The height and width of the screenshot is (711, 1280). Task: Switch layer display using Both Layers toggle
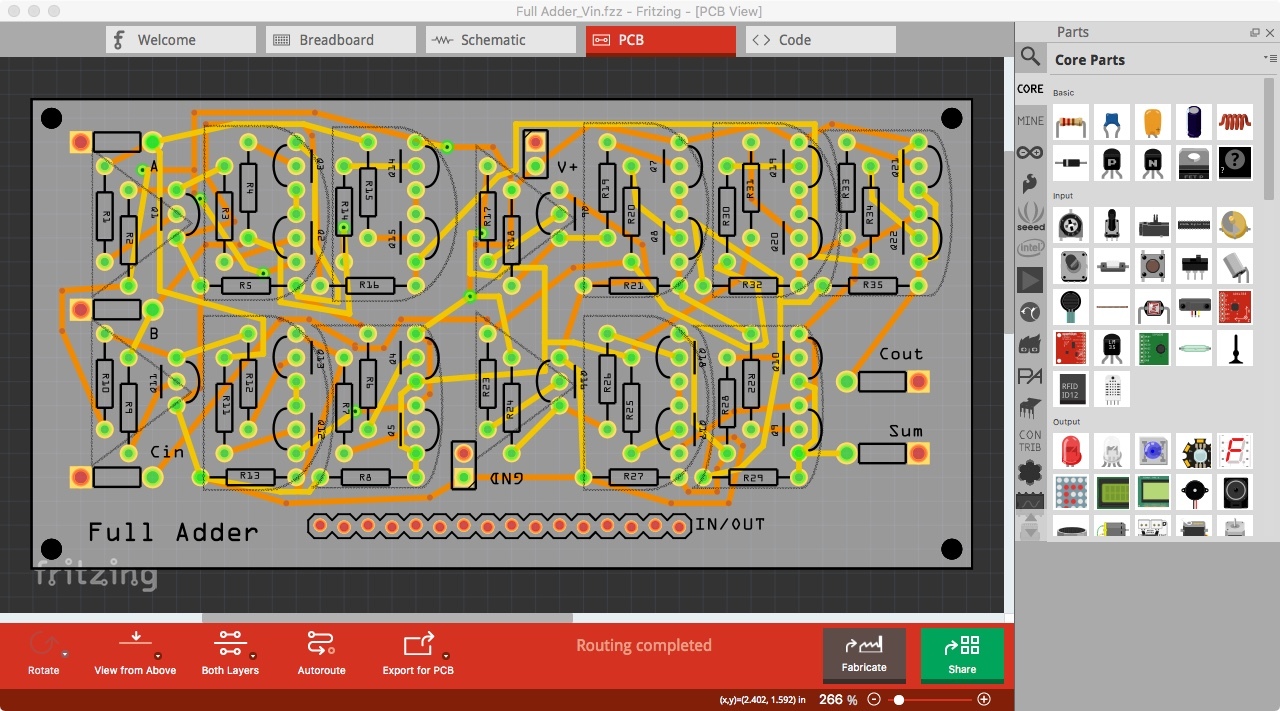(229, 652)
